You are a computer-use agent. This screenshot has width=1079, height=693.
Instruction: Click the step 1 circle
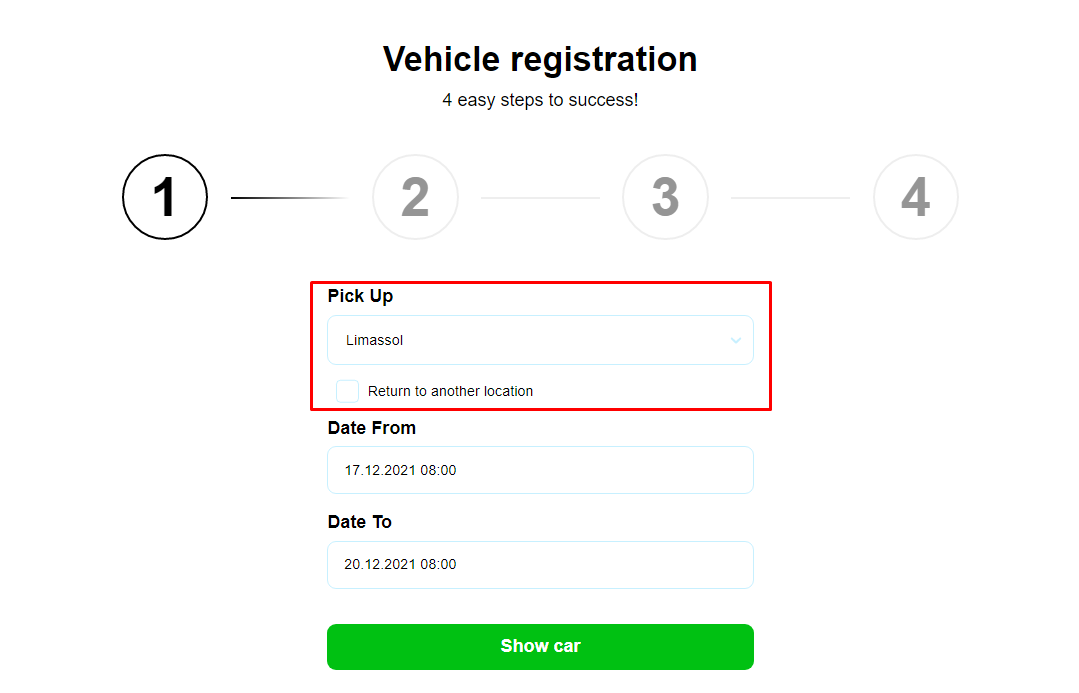point(165,197)
